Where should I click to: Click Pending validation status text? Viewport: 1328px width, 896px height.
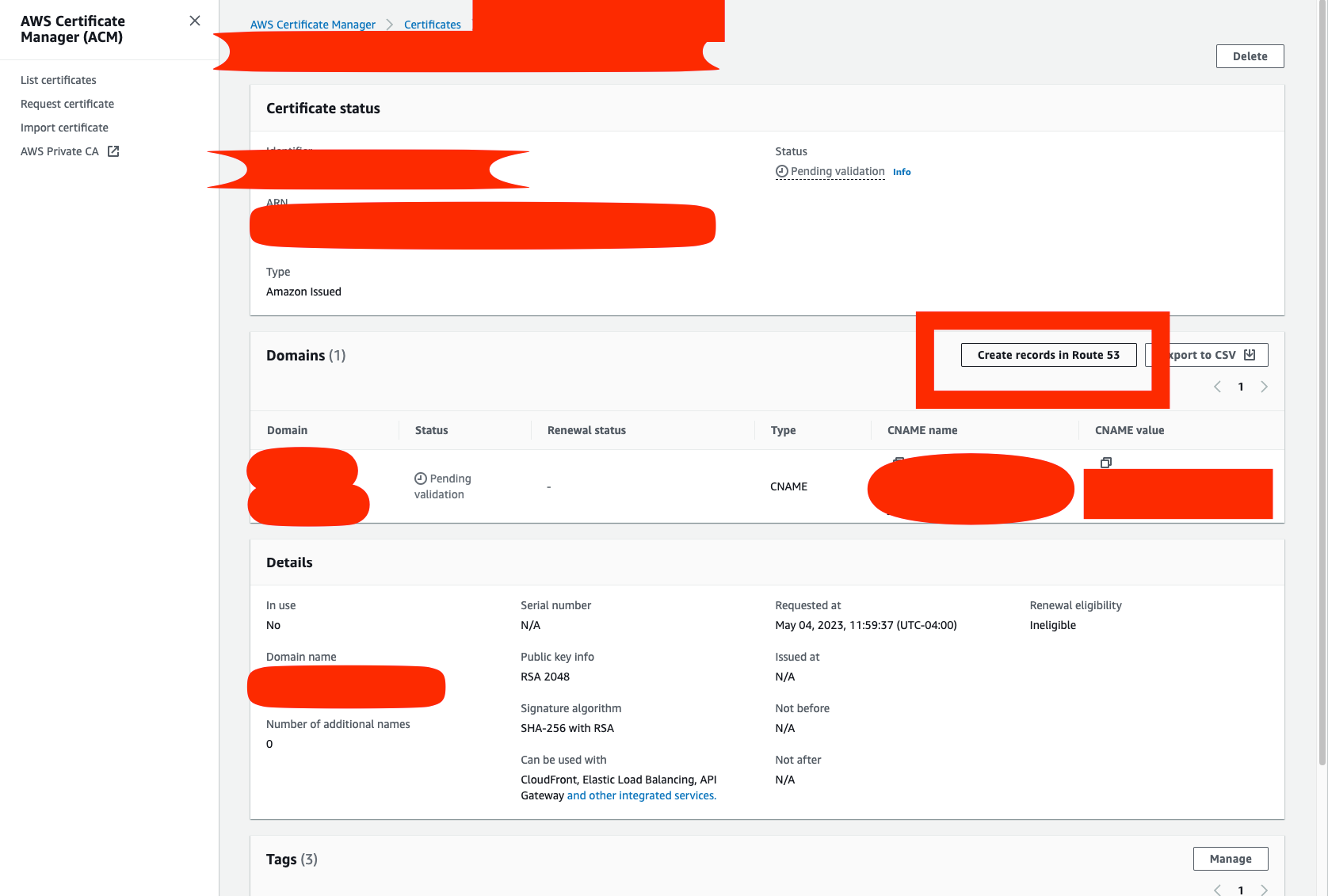(x=838, y=171)
